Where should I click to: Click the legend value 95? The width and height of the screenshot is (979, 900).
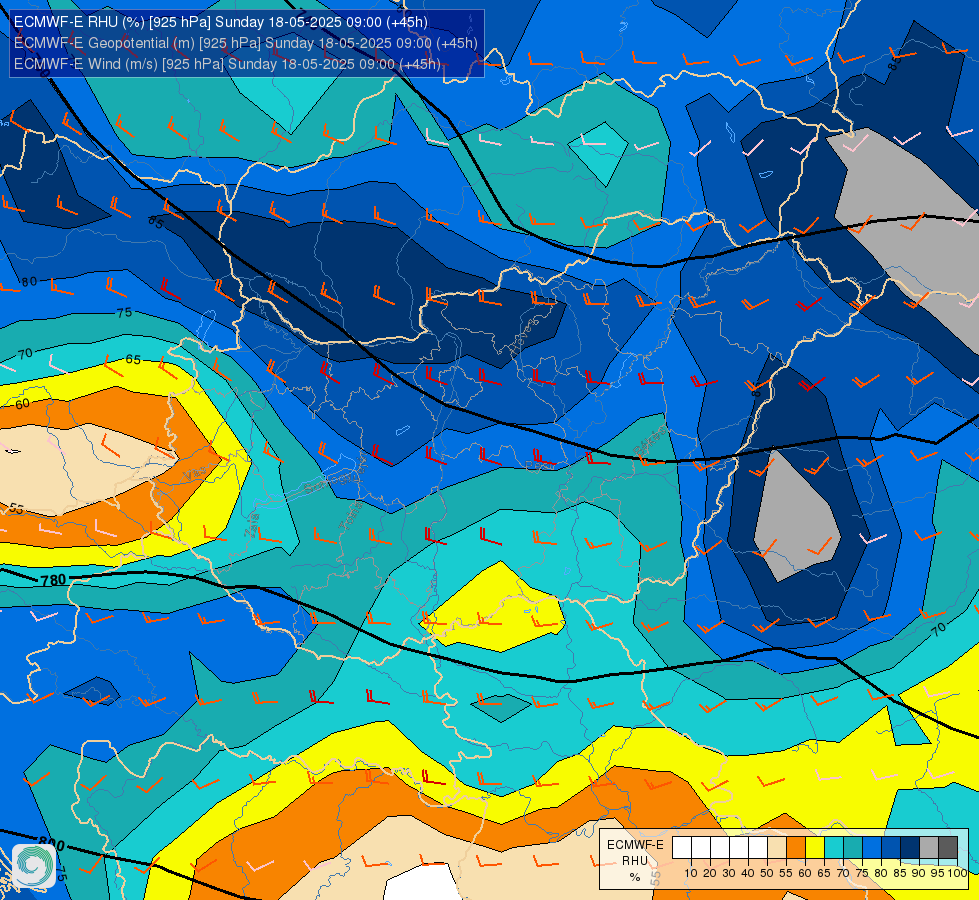pos(938,874)
